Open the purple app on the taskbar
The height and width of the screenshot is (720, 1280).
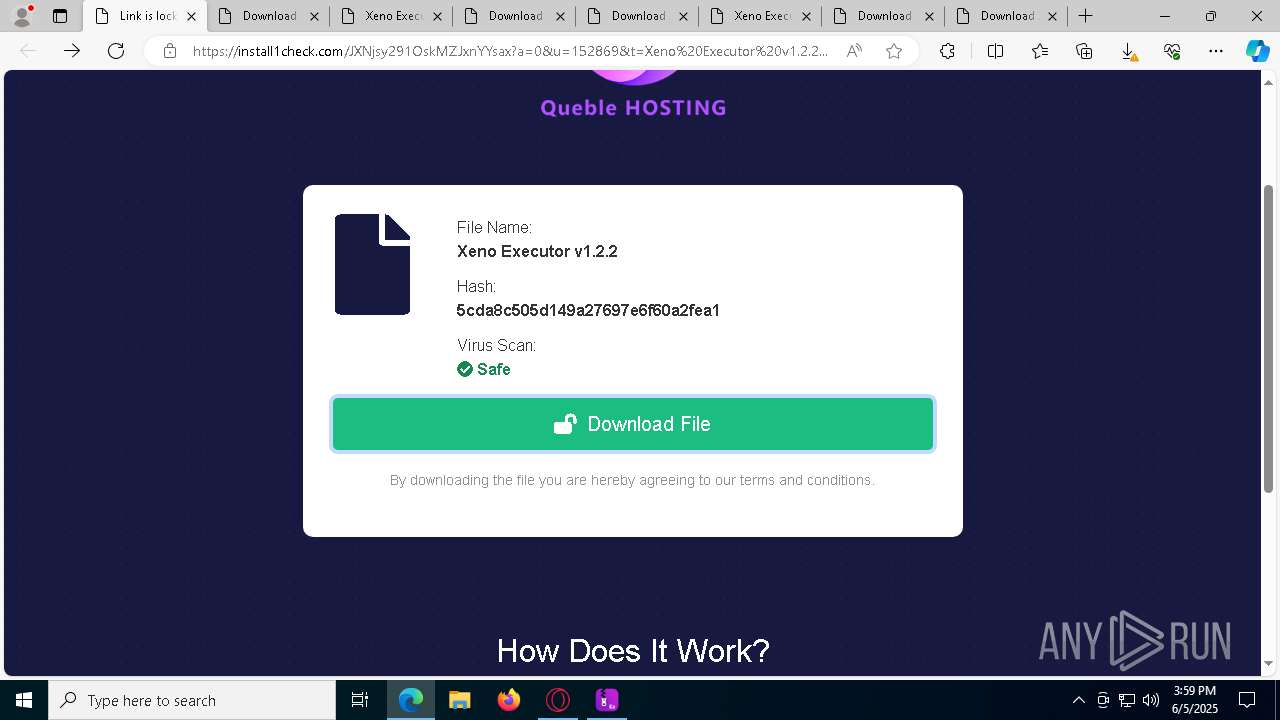click(x=607, y=700)
